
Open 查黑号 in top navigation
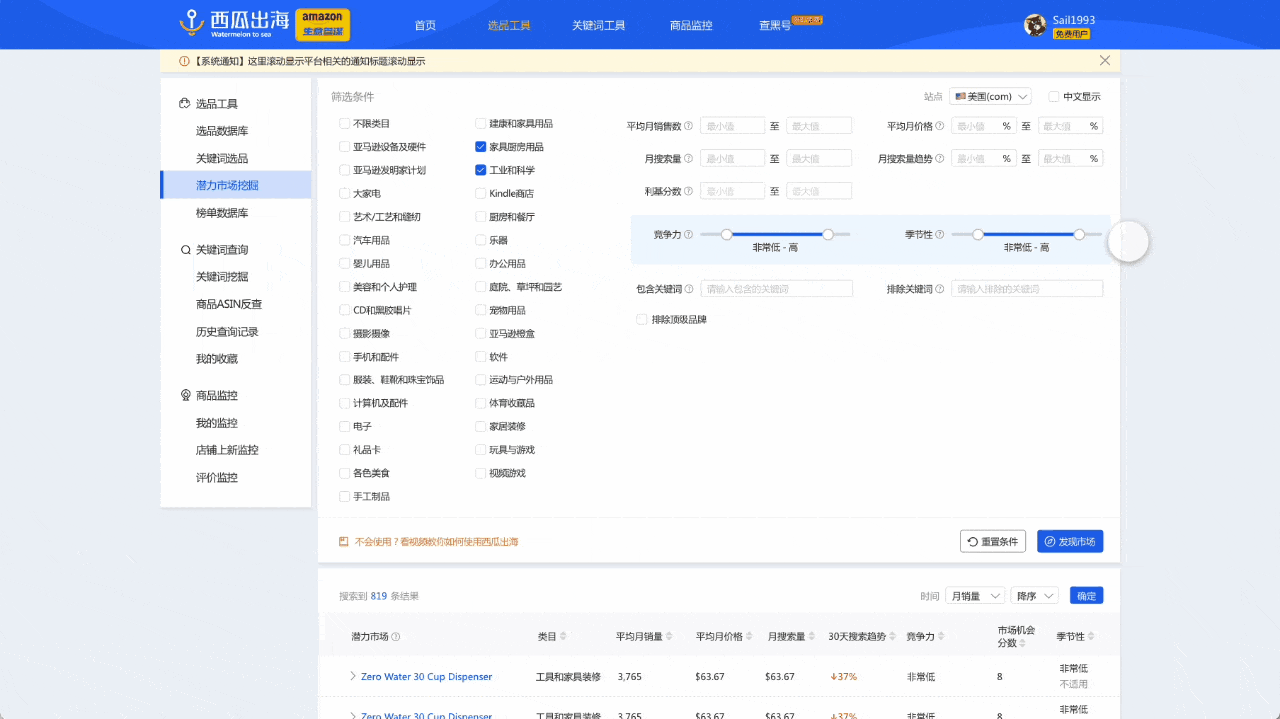[x=775, y=25]
